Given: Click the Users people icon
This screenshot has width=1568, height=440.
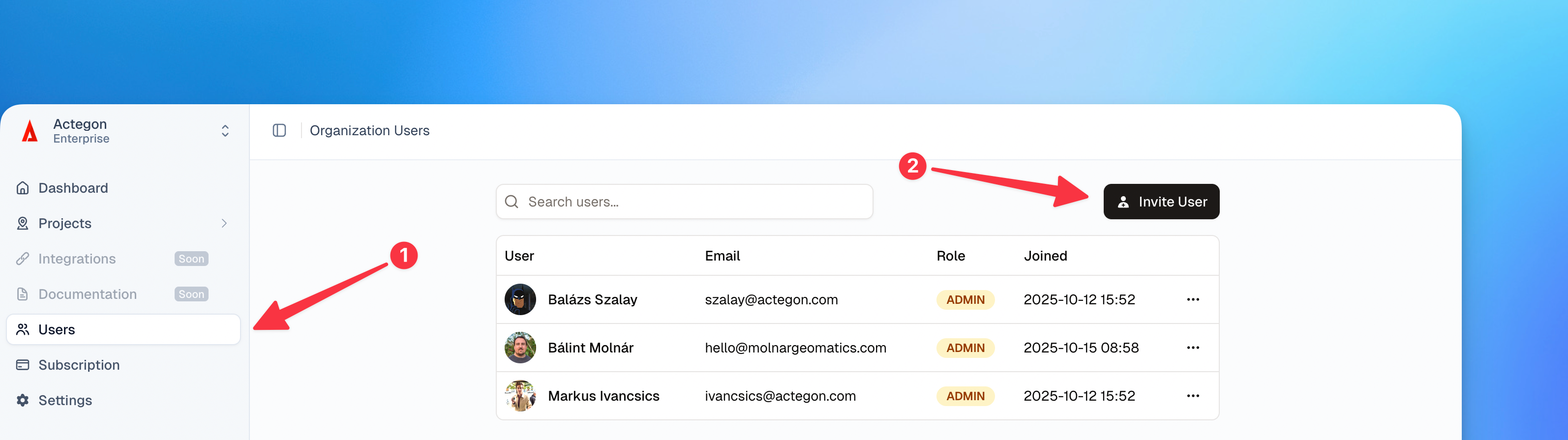Looking at the screenshot, I should (x=23, y=329).
